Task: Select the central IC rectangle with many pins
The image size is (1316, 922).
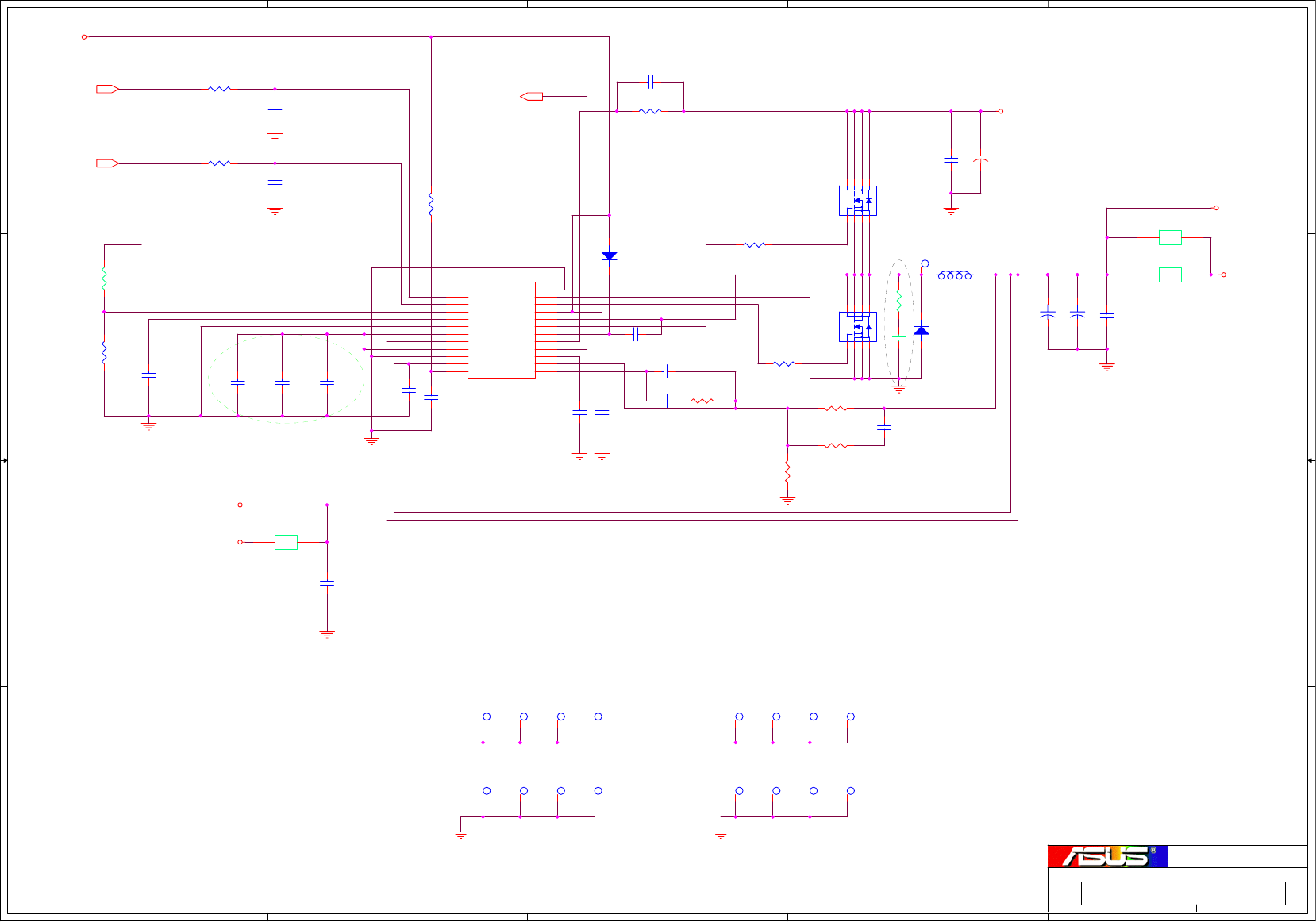Action: [x=502, y=330]
